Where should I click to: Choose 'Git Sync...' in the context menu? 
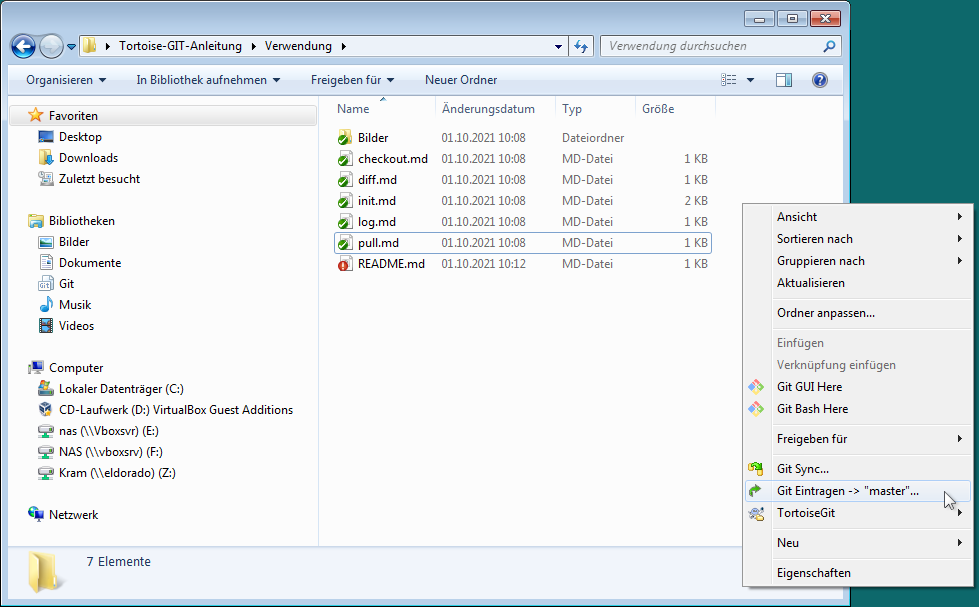click(858, 469)
